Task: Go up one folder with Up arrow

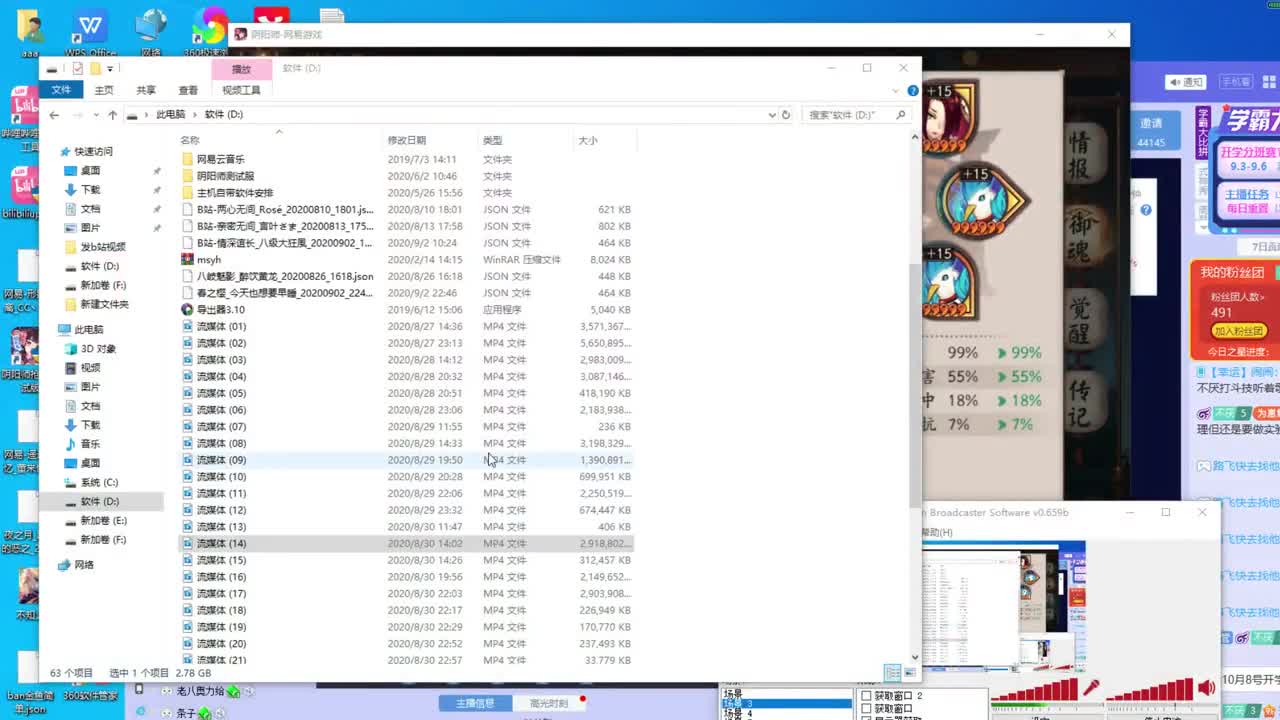Action: (112, 115)
